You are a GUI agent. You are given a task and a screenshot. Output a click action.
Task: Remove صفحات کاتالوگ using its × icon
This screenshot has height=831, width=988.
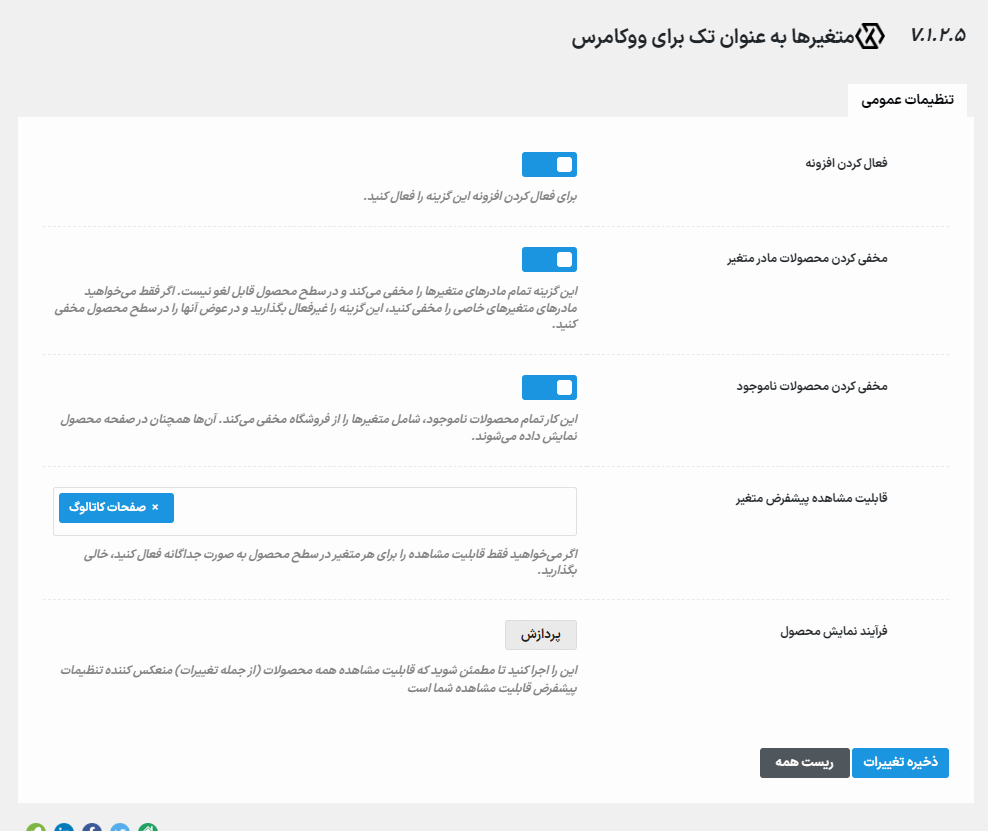(156, 508)
